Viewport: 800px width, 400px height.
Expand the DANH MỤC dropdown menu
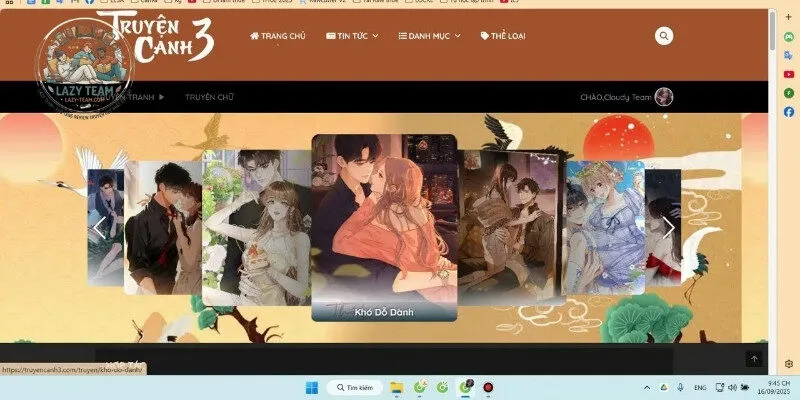pyautogui.click(x=430, y=36)
